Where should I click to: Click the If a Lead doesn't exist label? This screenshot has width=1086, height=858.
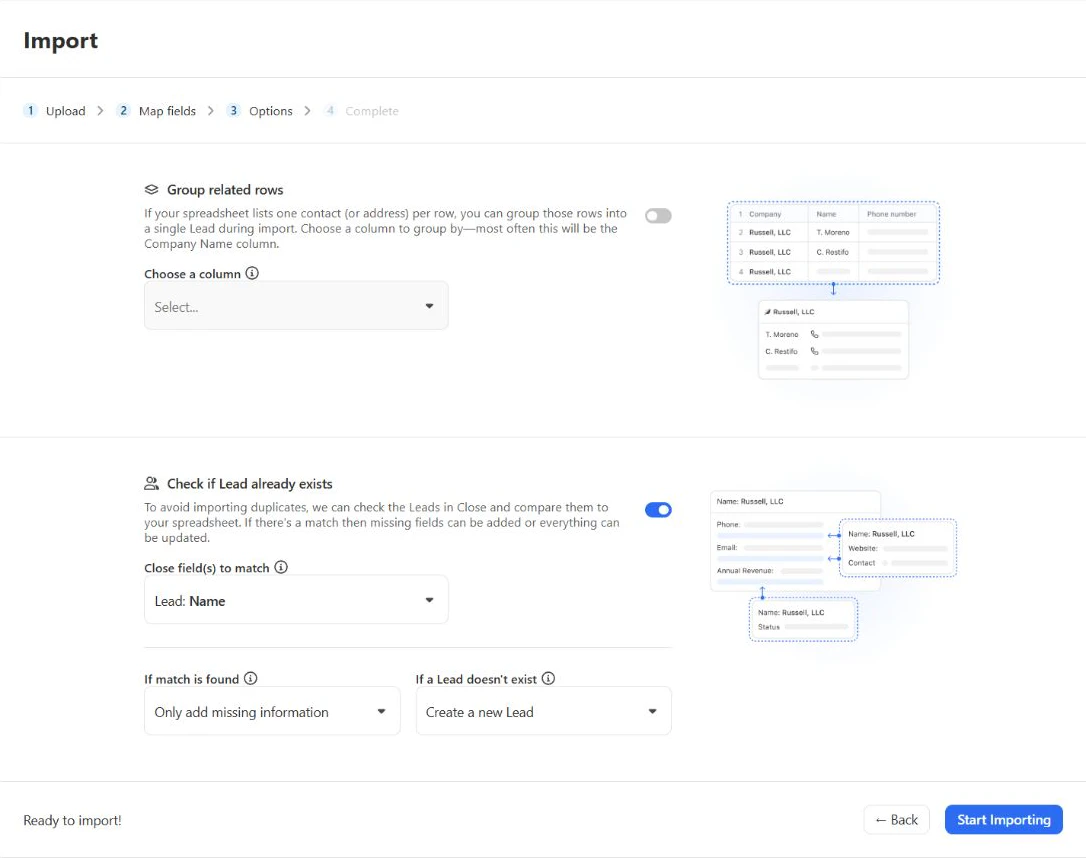(476, 679)
